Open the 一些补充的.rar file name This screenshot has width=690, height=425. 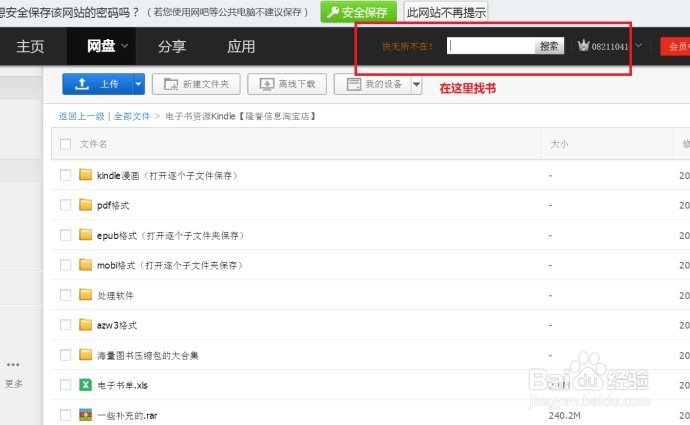point(127,415)
